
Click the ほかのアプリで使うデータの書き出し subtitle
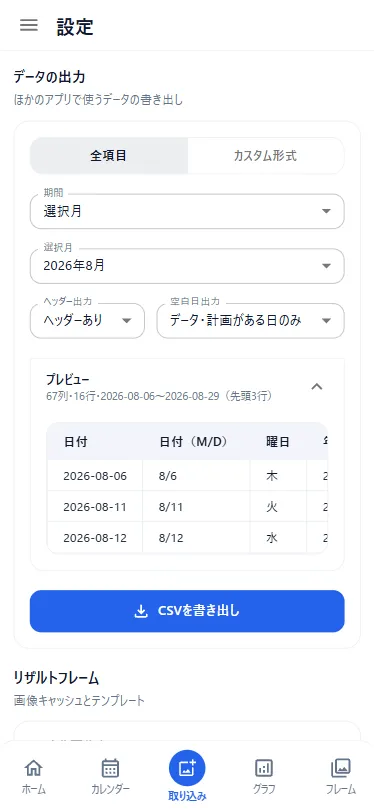[x=98, y=100]
